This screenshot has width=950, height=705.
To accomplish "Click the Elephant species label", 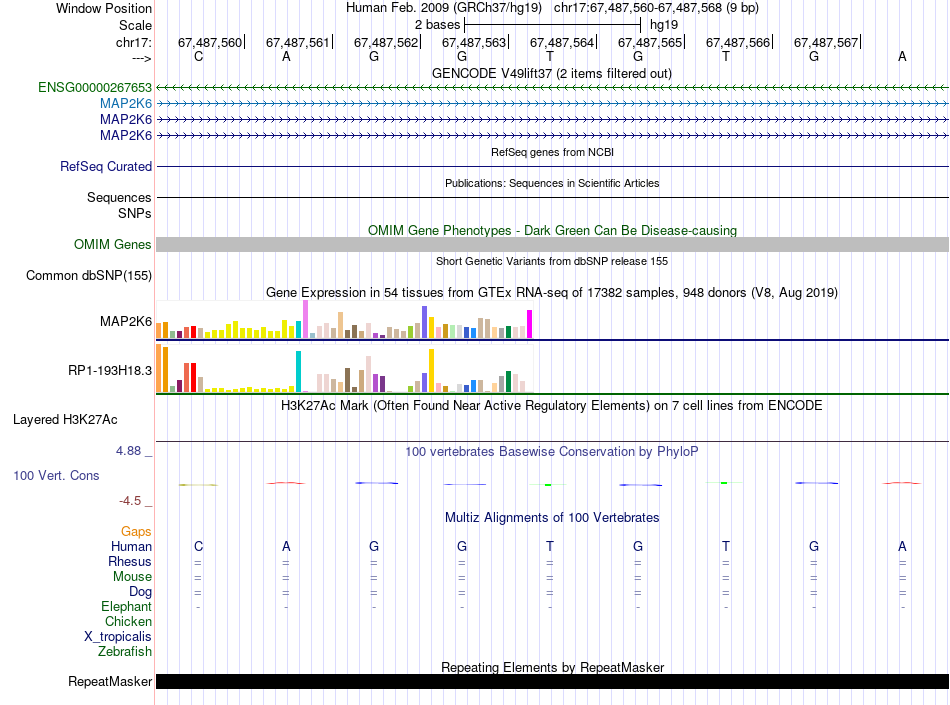I will click(127, 606).
